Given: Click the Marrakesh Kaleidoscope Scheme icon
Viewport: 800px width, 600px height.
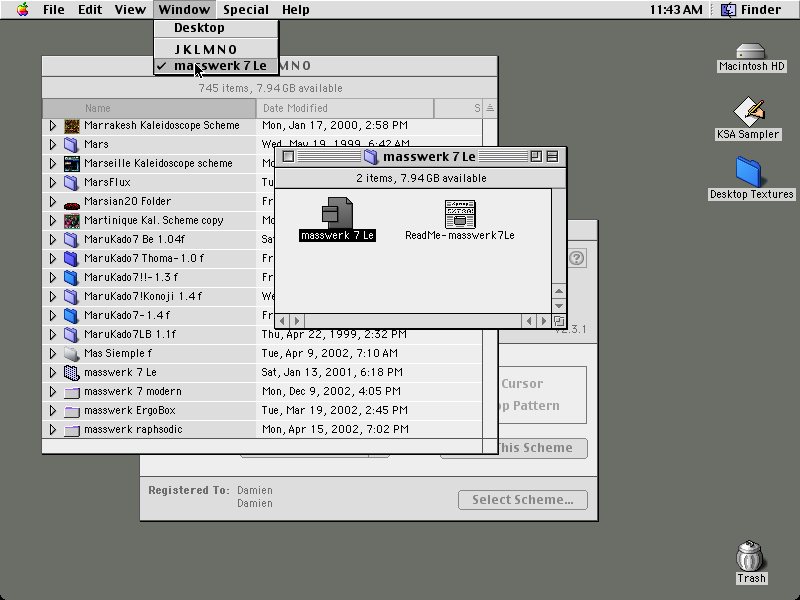Looking at the screenshot, I should pos(72,126).
